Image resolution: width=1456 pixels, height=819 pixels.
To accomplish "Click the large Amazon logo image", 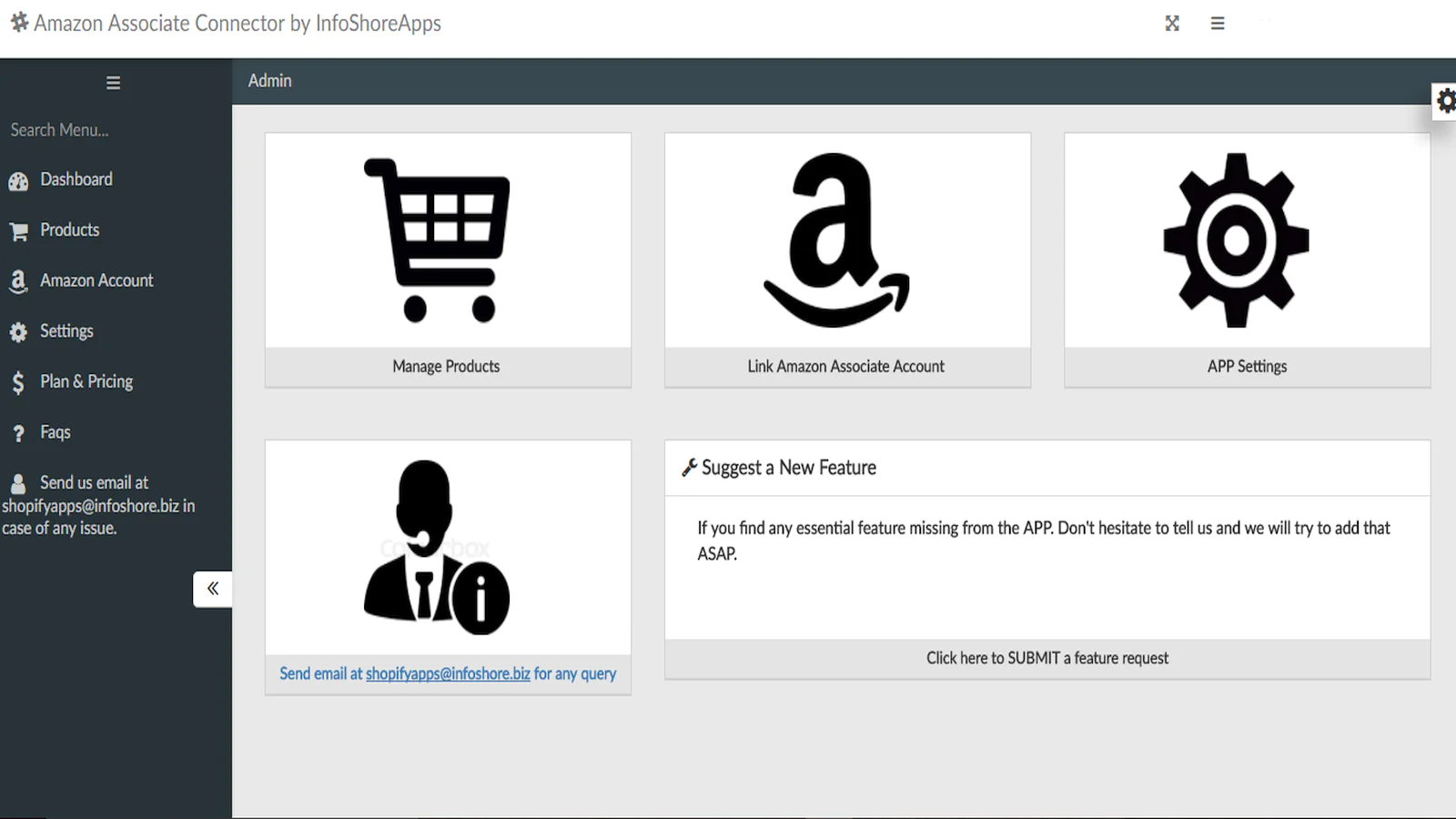I will [x=836, y=240].
